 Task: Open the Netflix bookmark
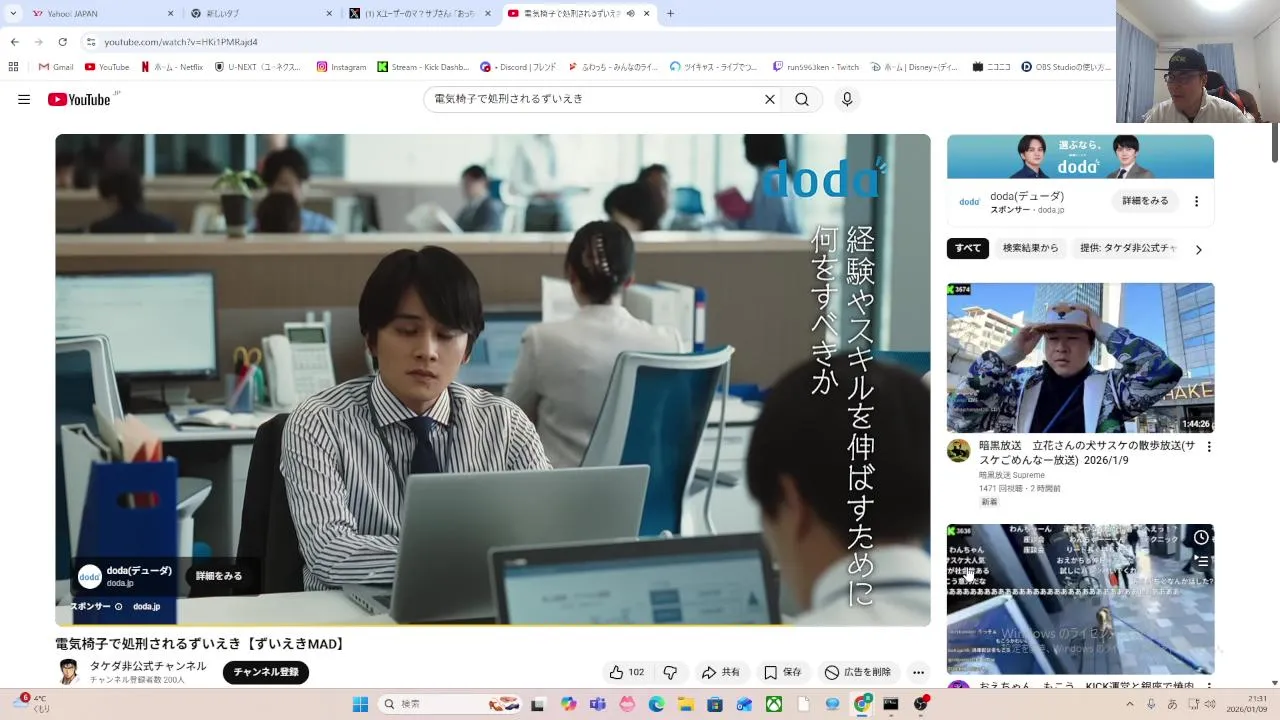click(172, 67)
